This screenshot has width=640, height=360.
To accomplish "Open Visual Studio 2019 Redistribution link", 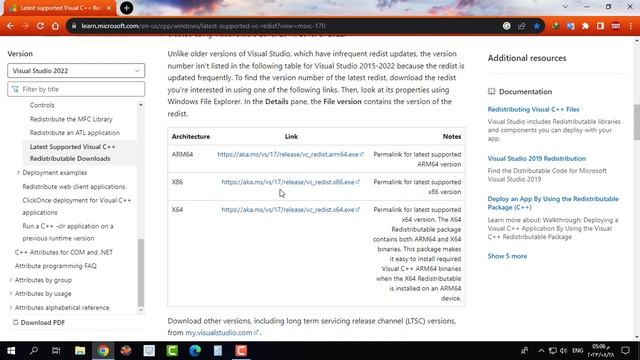I will pos(537,158).
